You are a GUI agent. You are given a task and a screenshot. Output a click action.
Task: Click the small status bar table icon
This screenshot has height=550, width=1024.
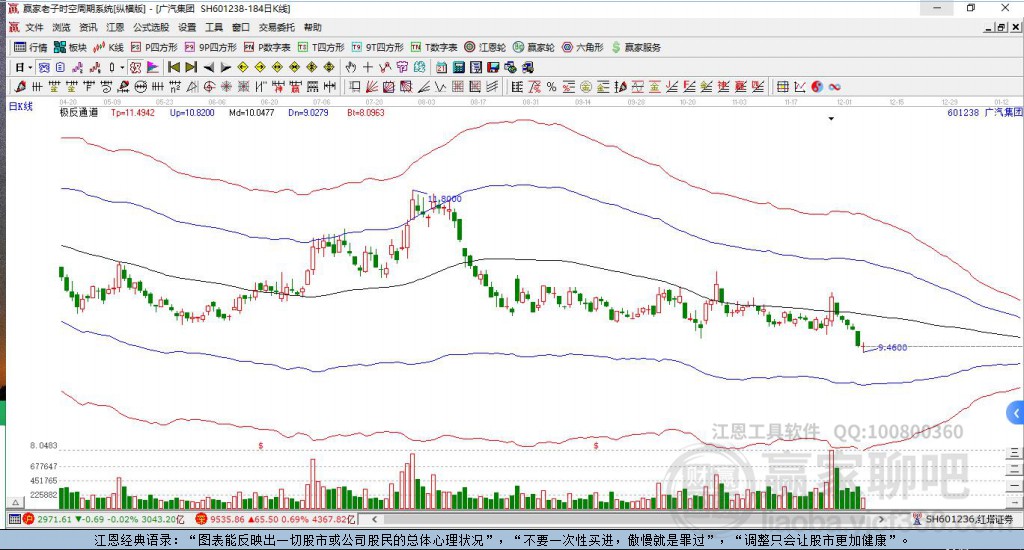[14, 519]
